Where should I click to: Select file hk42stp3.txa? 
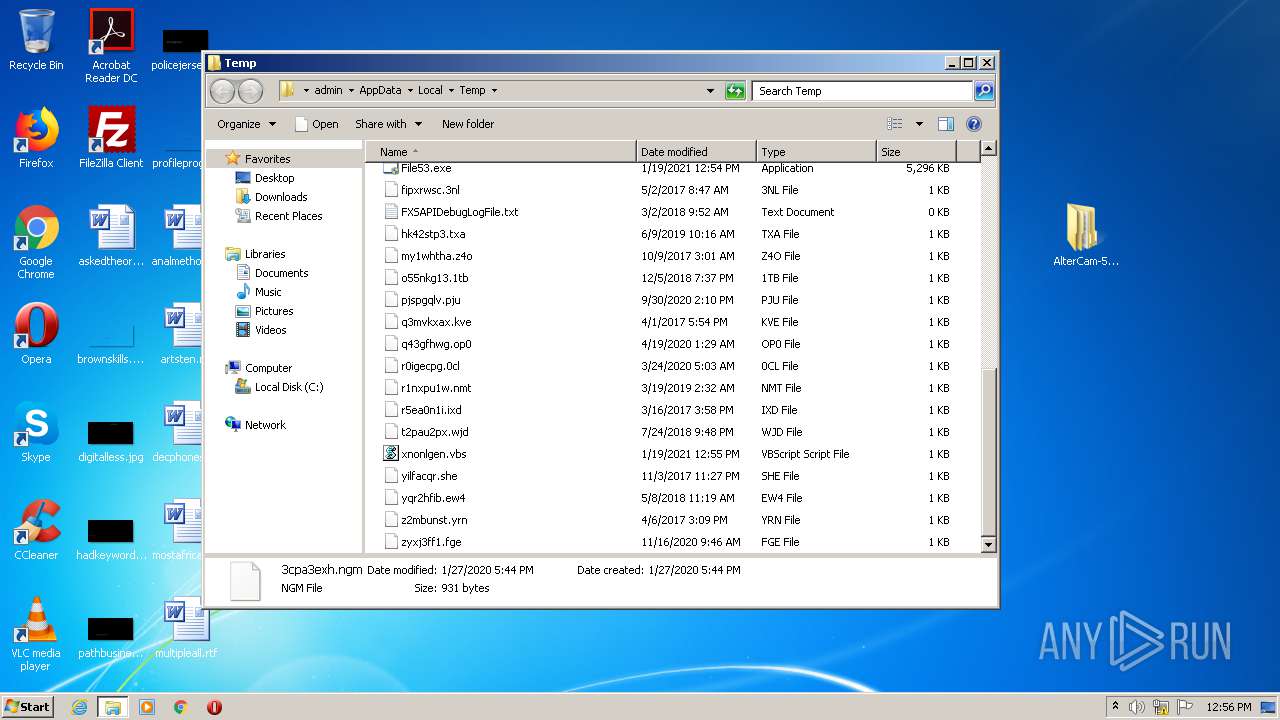point(433,234)
